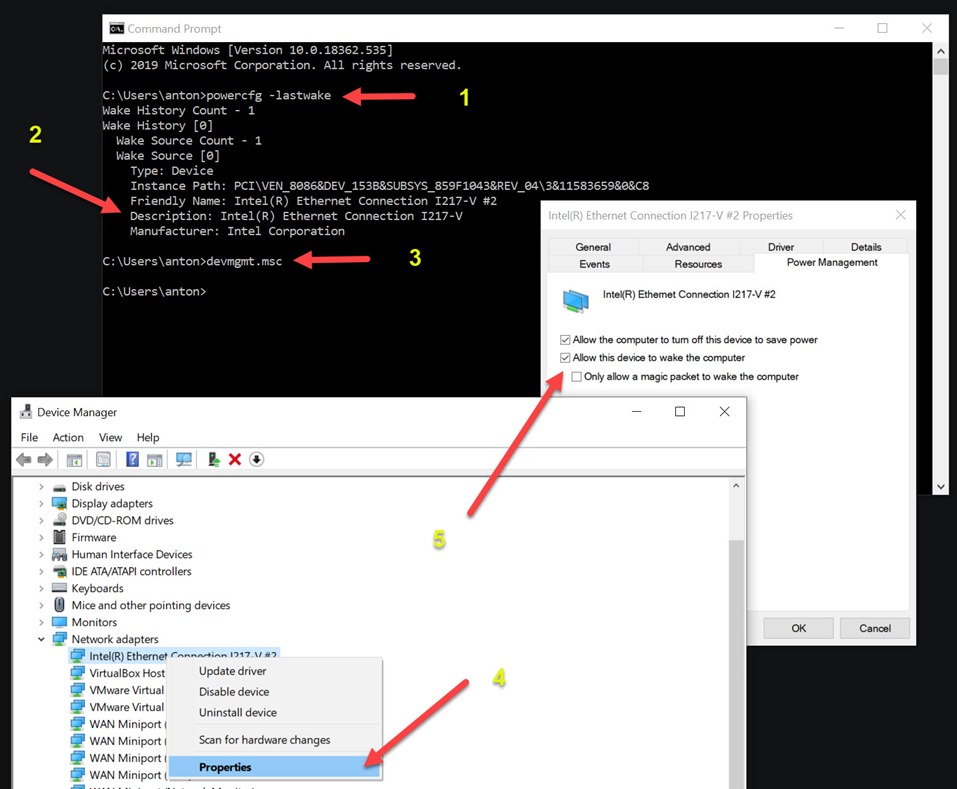Click the Command Prompt vertical scrollbar

pyautogui.click(x=940, y=270)
